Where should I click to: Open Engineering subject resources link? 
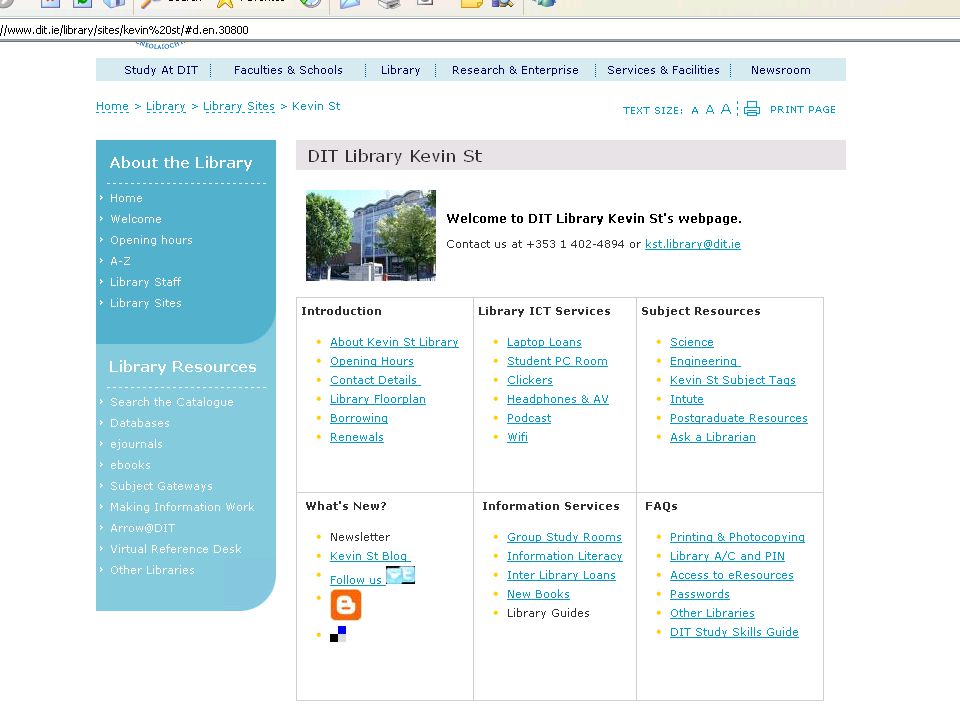point(705,361)
